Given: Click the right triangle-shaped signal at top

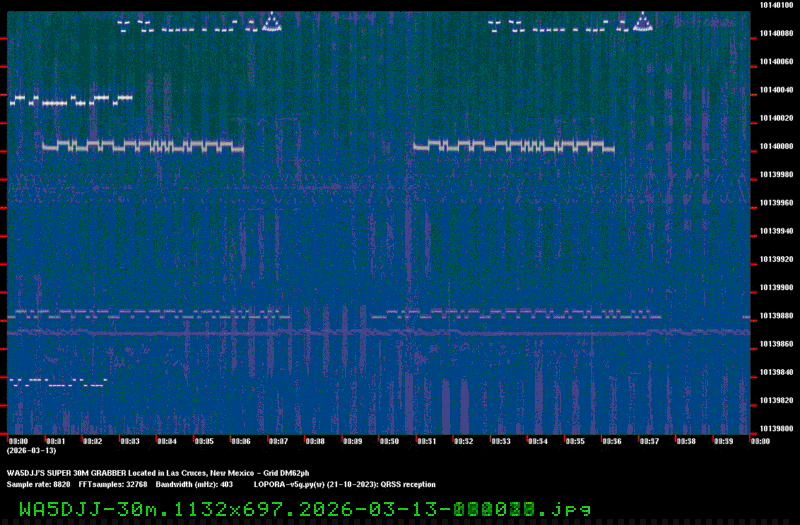Looking at the screenshot, I should [643, 21].
